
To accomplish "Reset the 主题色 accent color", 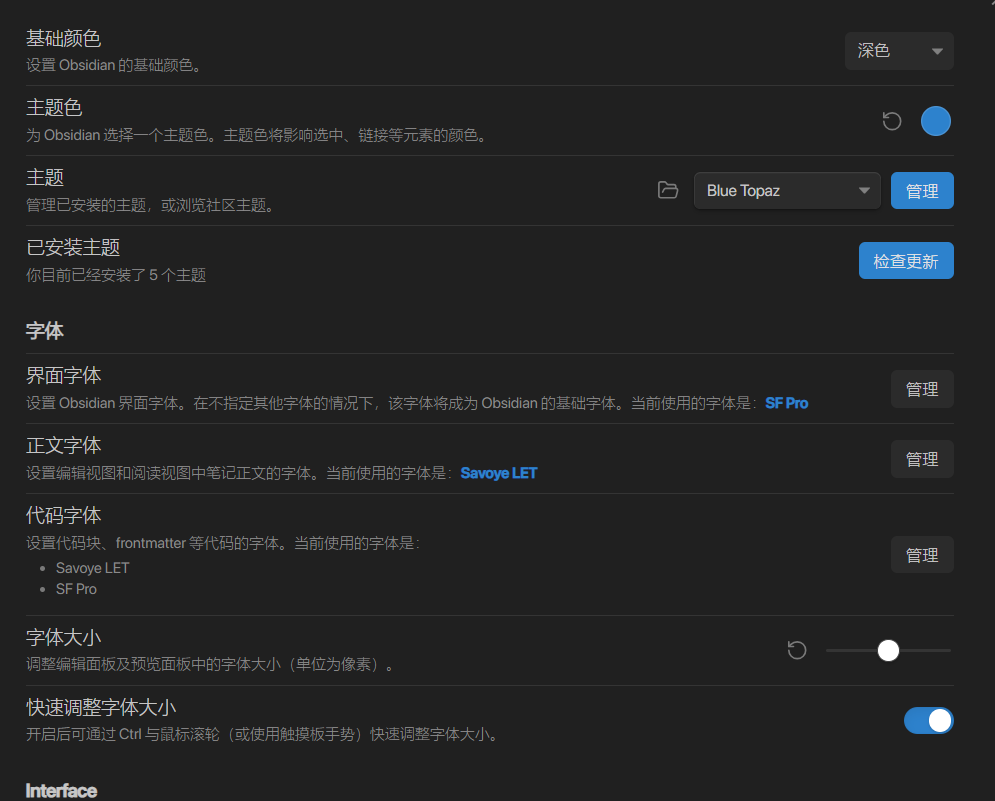I will (892, 121).
